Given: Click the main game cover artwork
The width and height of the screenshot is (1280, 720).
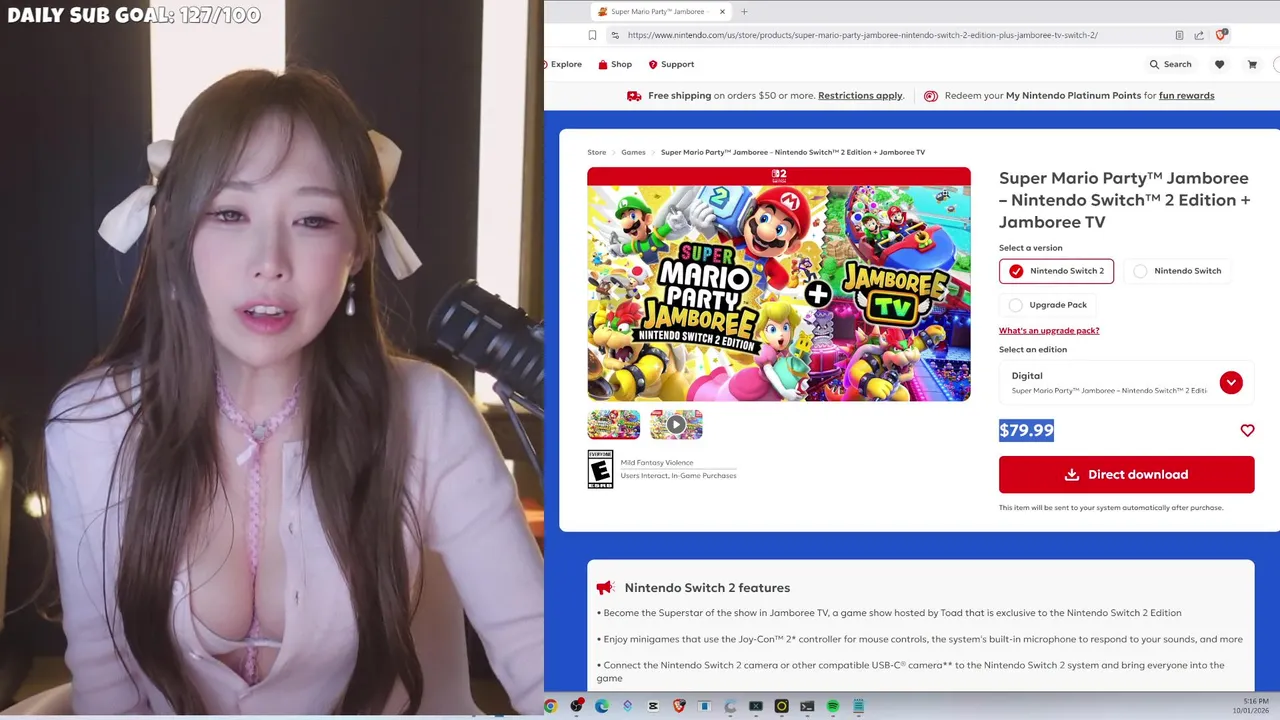Looking at the screenshot, I should click(779, 284).
